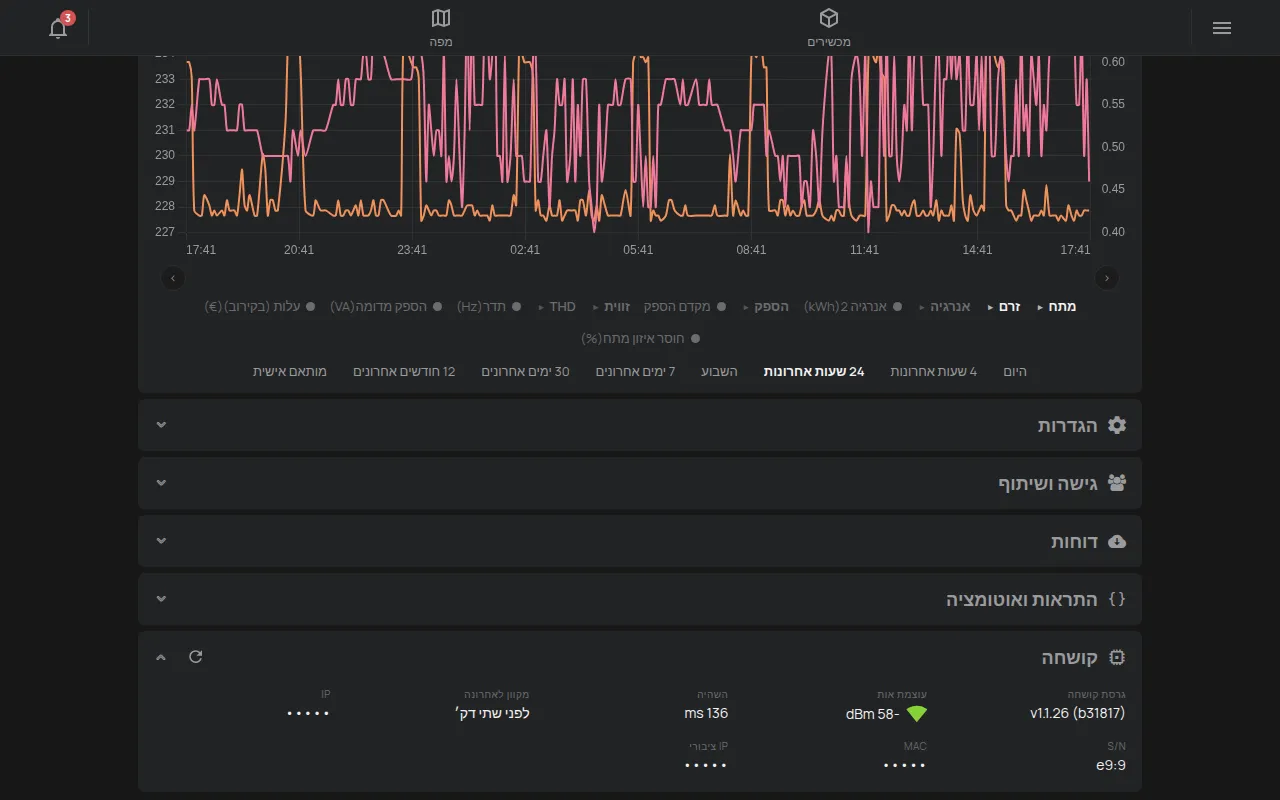Click the הגדרות gear icon
Image resolution: width=1280 pixels, height=800 pixels.
1117,425
